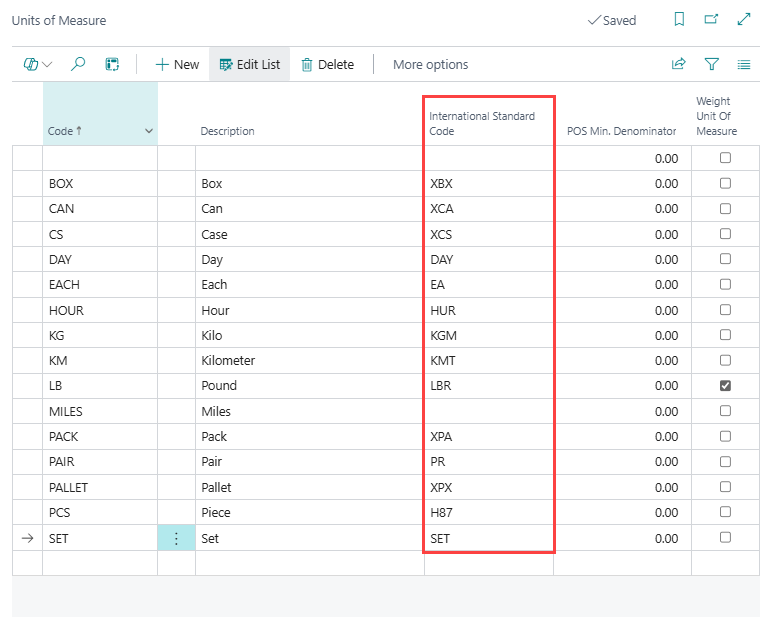Enable Weight Unit checkbox for BOX

tap(725, 183)
